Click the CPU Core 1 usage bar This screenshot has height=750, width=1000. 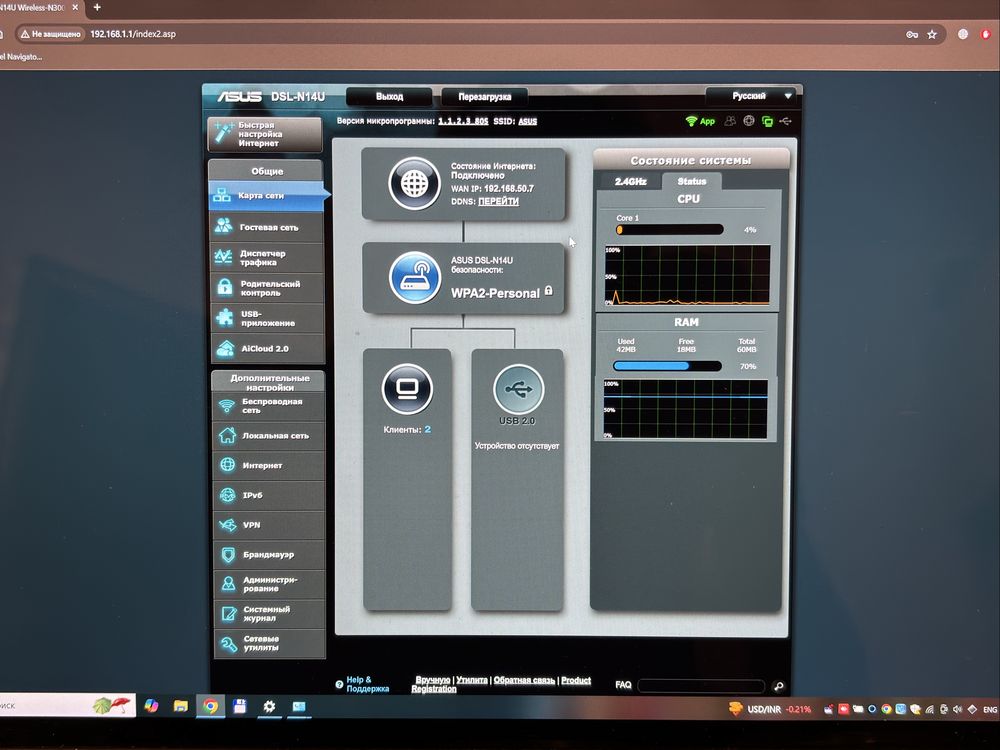pos(670,230)
